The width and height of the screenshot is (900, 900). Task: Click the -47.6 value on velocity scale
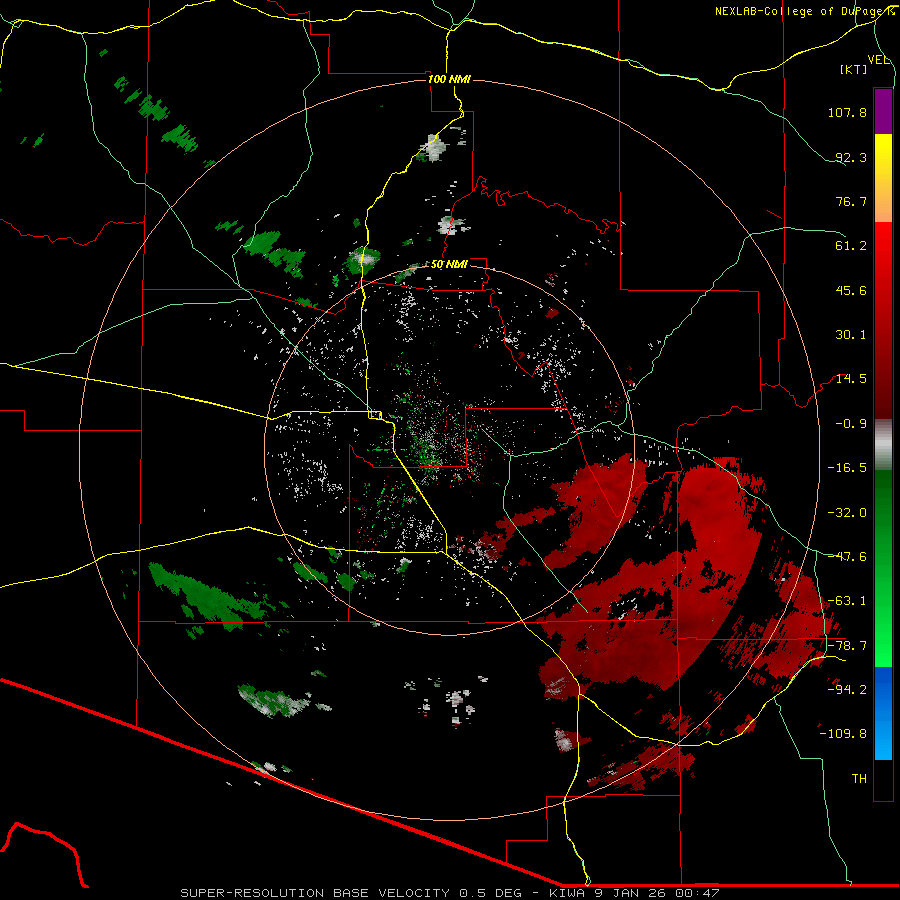[x=847, y=557]
